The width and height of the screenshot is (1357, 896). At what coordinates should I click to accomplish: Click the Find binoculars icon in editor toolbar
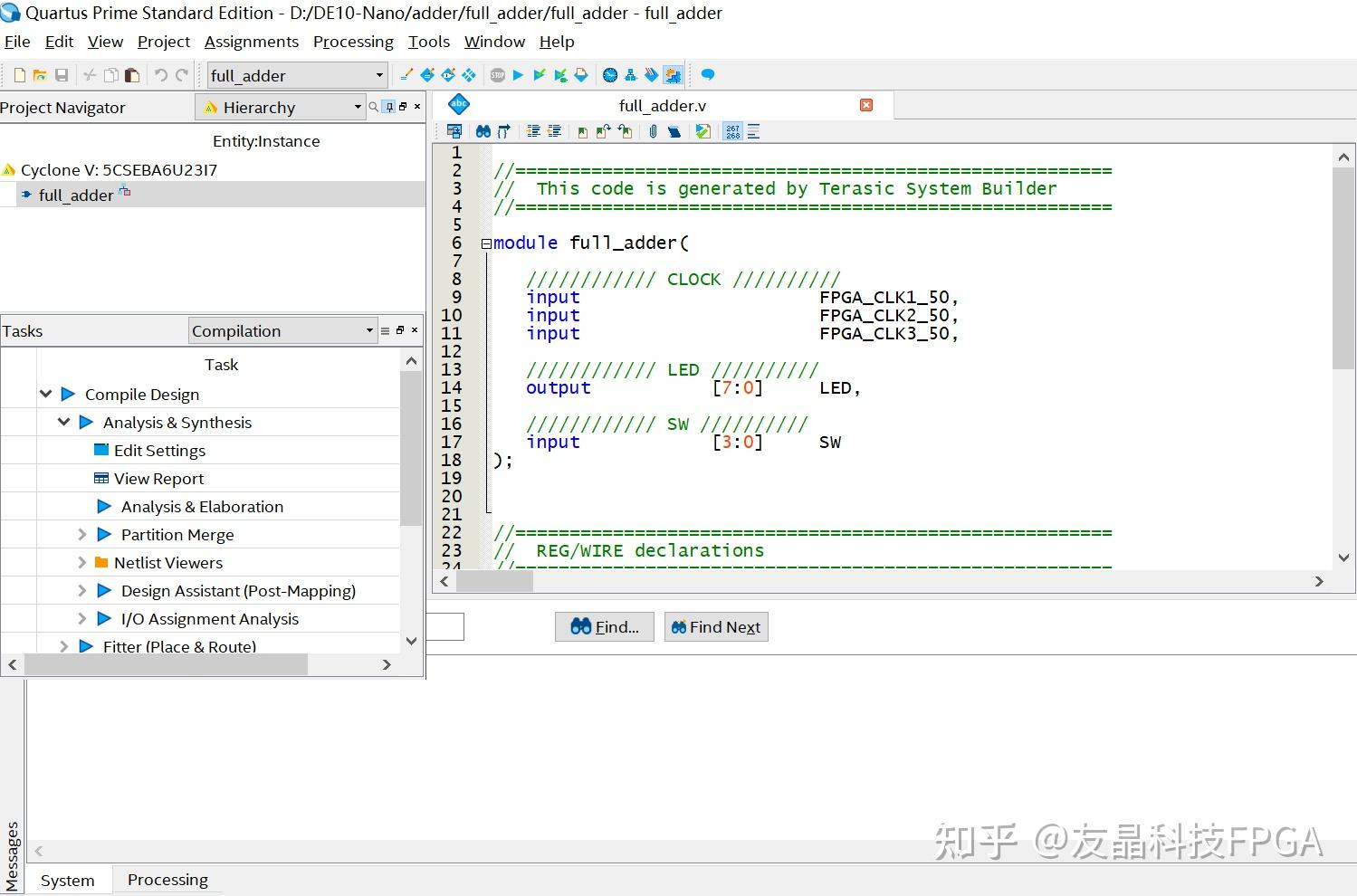click(x=483, y=131)
